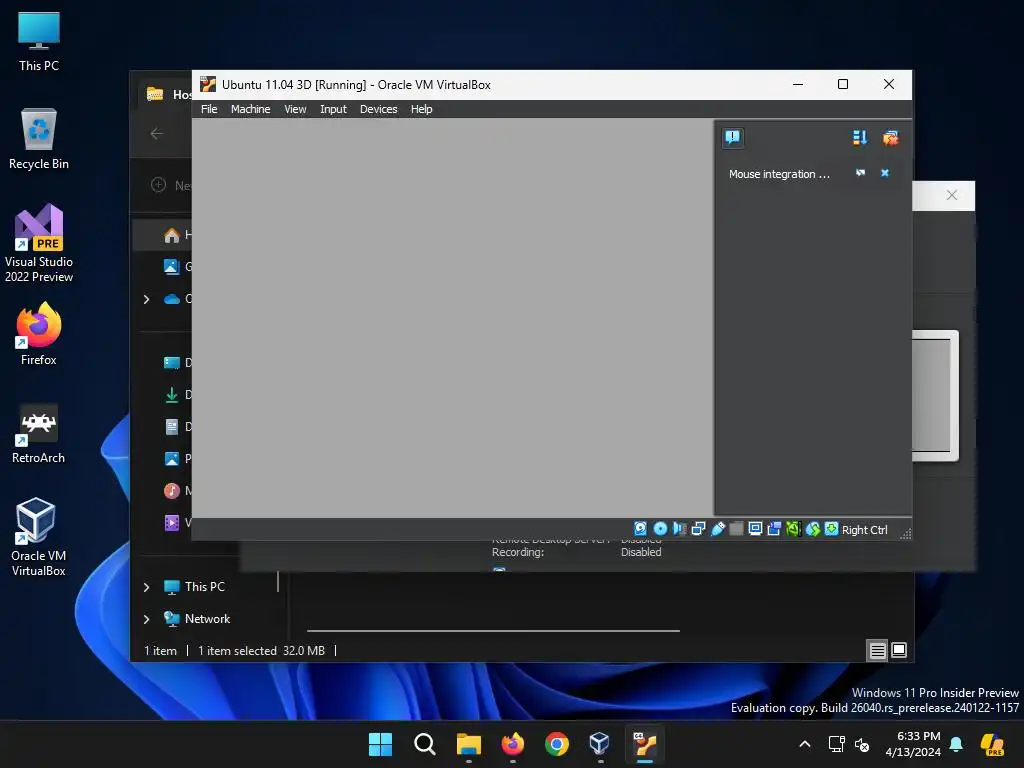Select the RetroArch desktop shortcut
This screenshot has height=768, width=1024.
point(39,434)
